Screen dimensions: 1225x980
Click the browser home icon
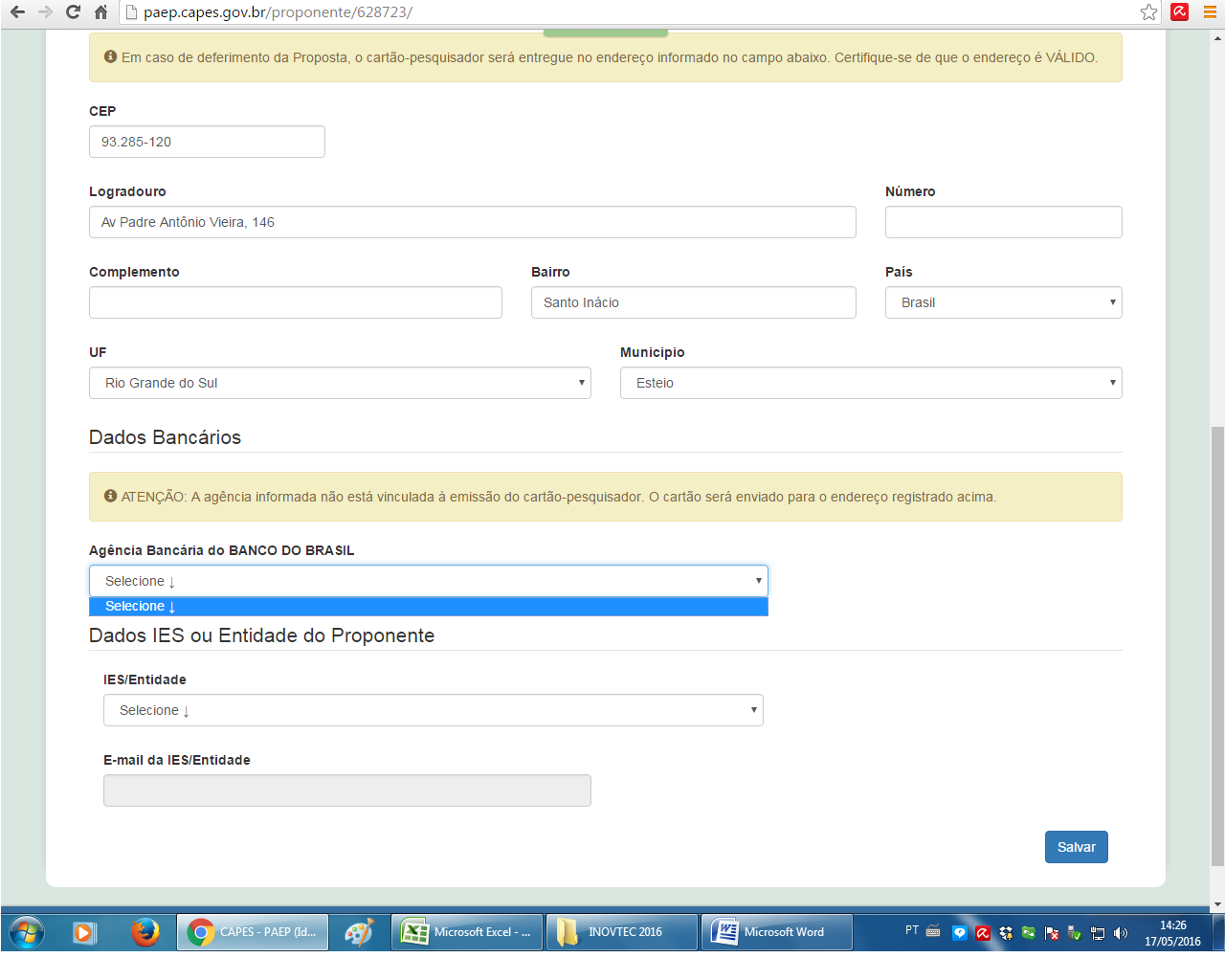pyautogui.click(x=100, y=12)
